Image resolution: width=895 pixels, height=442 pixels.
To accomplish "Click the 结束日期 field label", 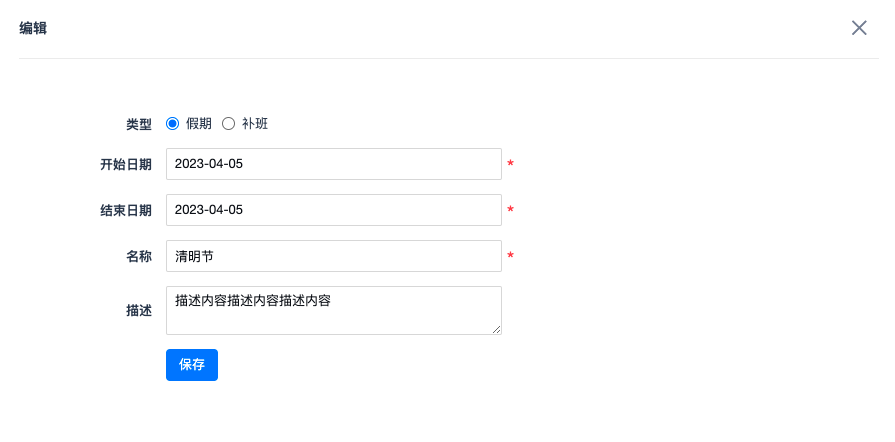I will 126,210.
